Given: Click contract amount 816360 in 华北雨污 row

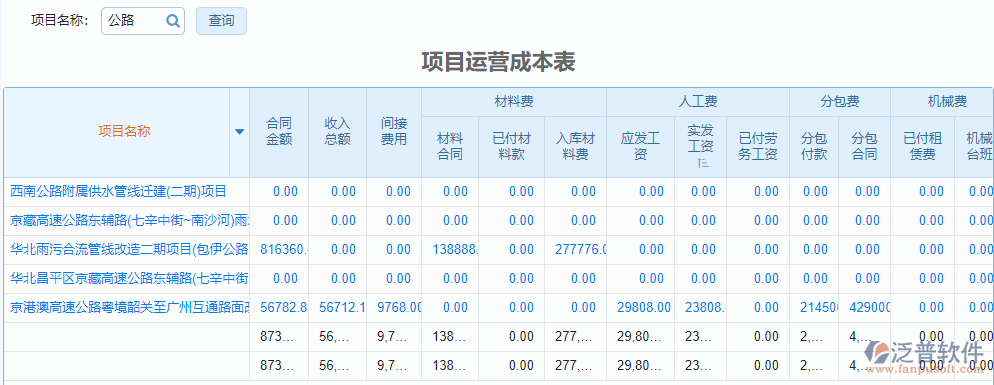Looking at the screenshot, I should pyautogui.click(x=284, y=250).
